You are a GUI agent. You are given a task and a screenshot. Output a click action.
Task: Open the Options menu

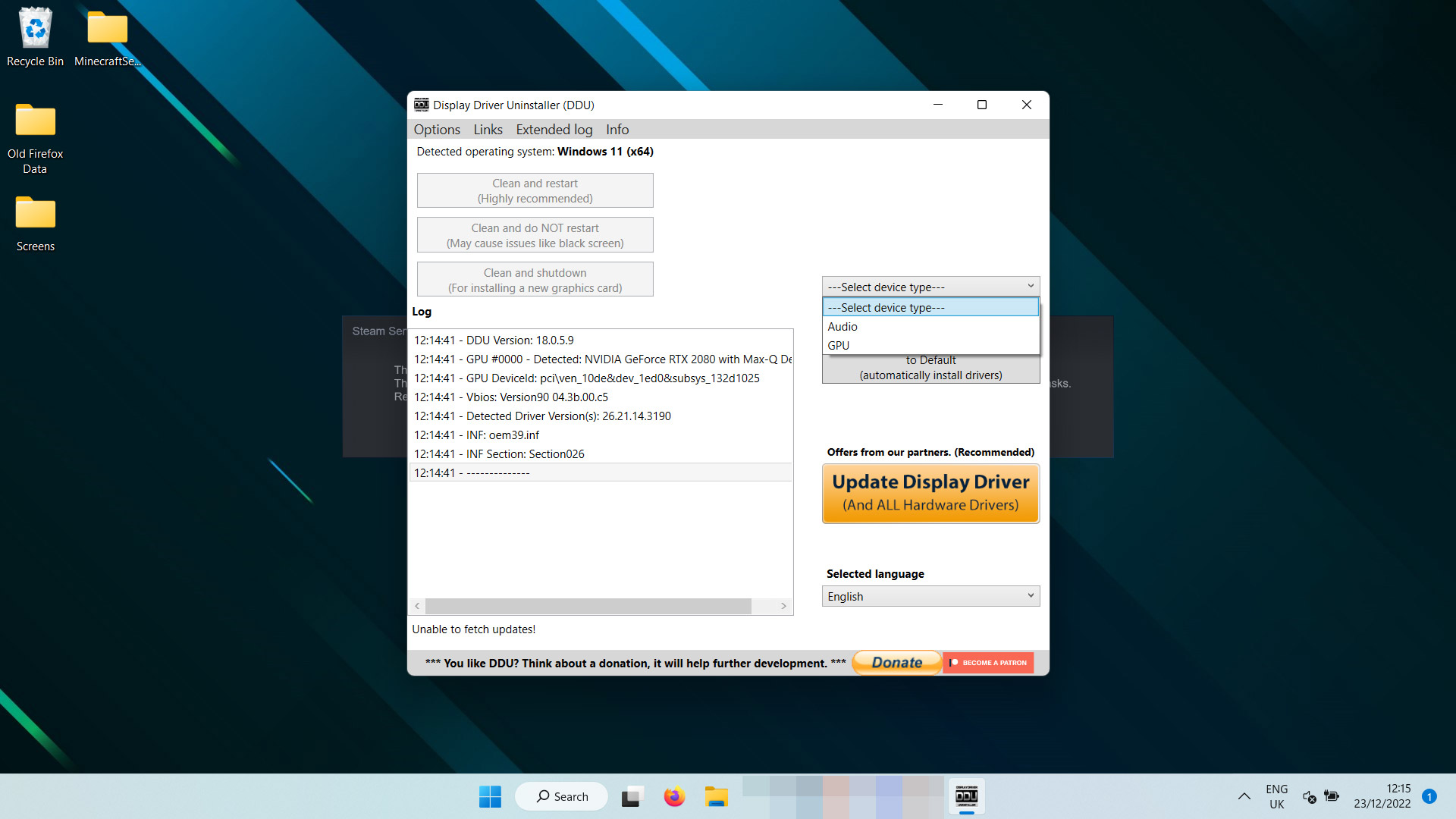pos(436,129)
